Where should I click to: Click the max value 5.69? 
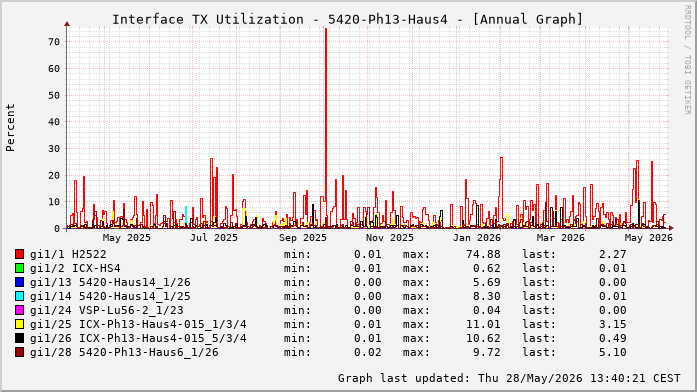pos(487,282)
